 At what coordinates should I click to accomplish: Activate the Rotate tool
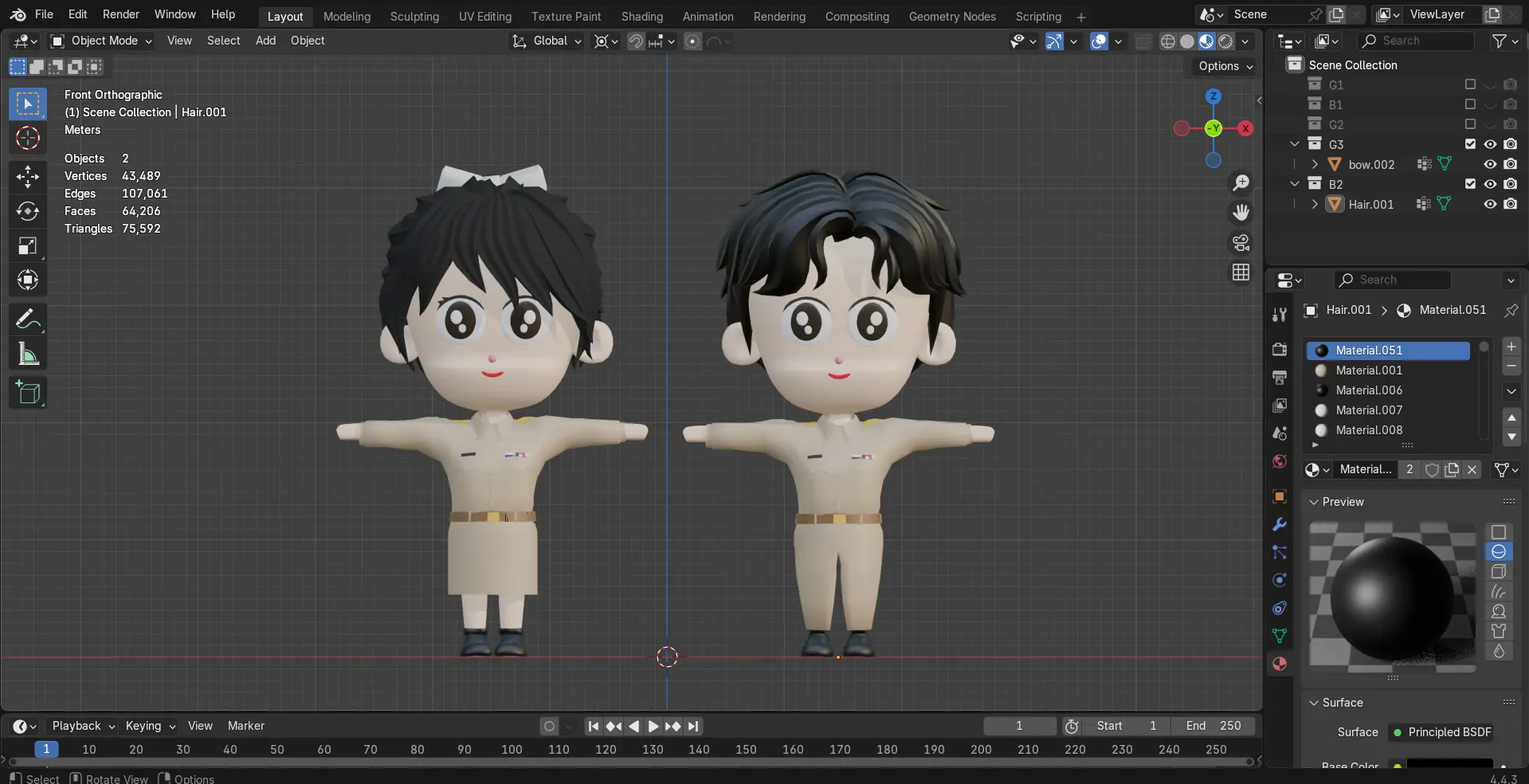pos(28,211)
